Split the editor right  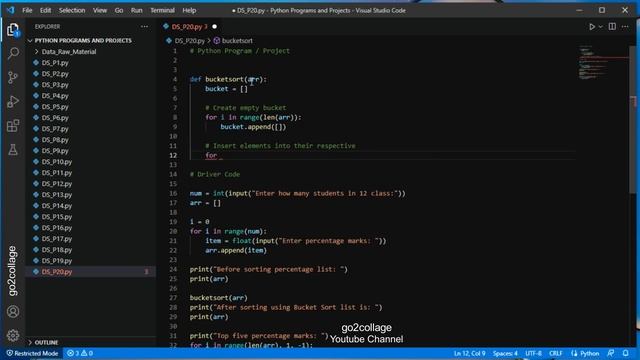612,27
